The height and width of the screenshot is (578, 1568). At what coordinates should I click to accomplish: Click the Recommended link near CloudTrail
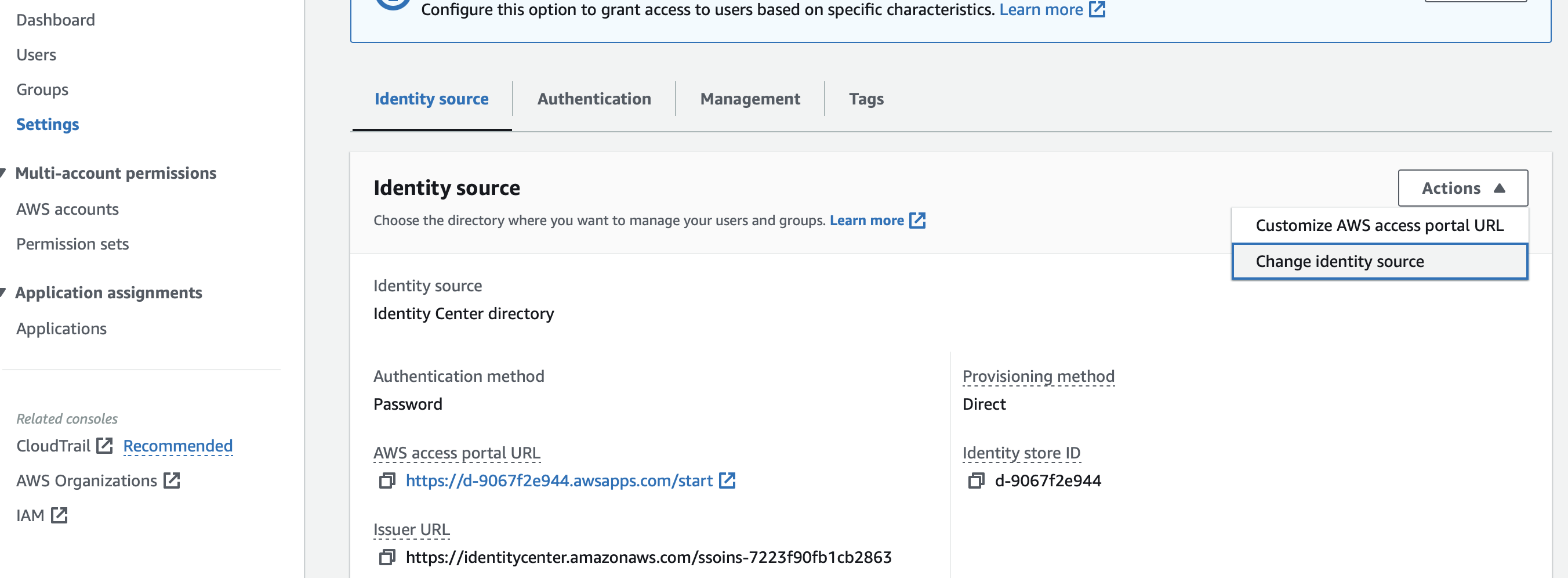tap(178, 446)
